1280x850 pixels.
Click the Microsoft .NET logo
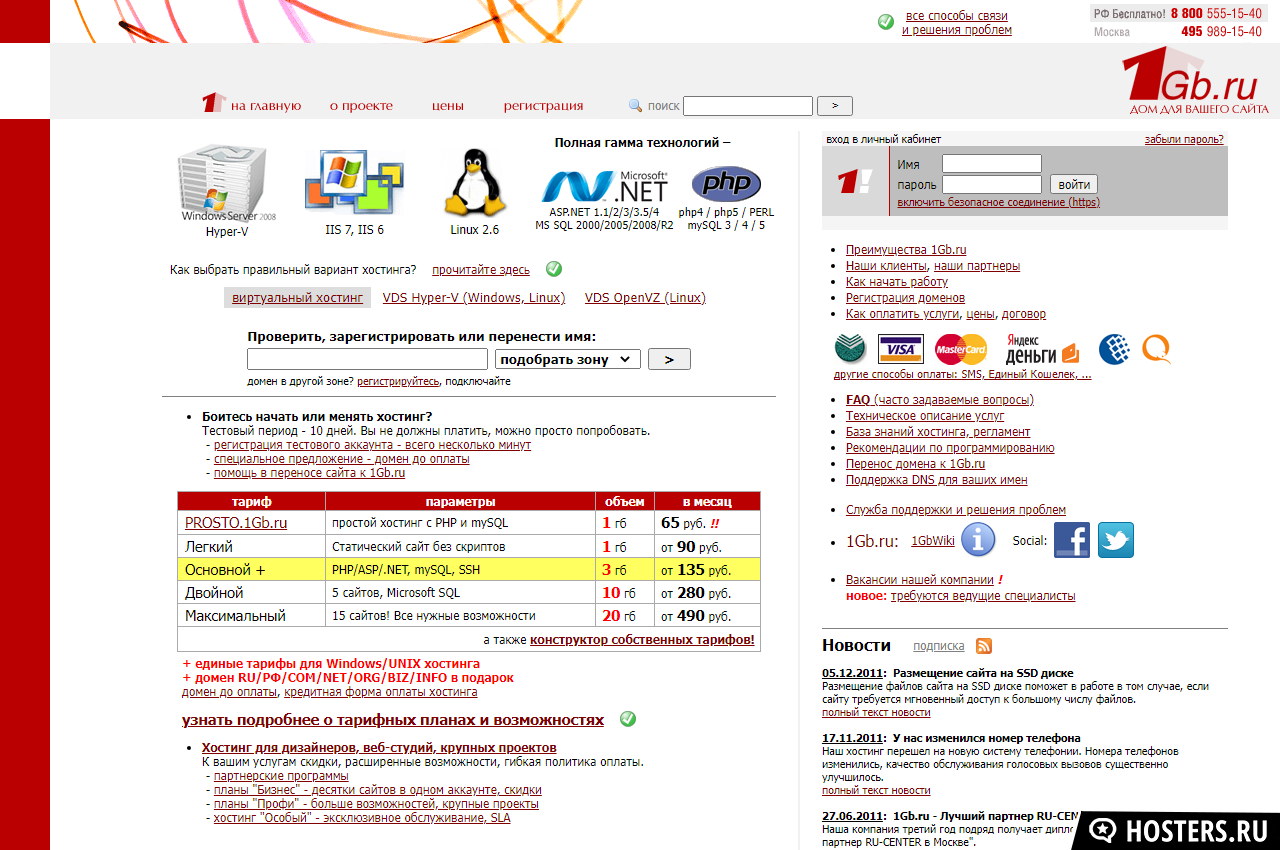pyautogui.click(x=604, y=186)
